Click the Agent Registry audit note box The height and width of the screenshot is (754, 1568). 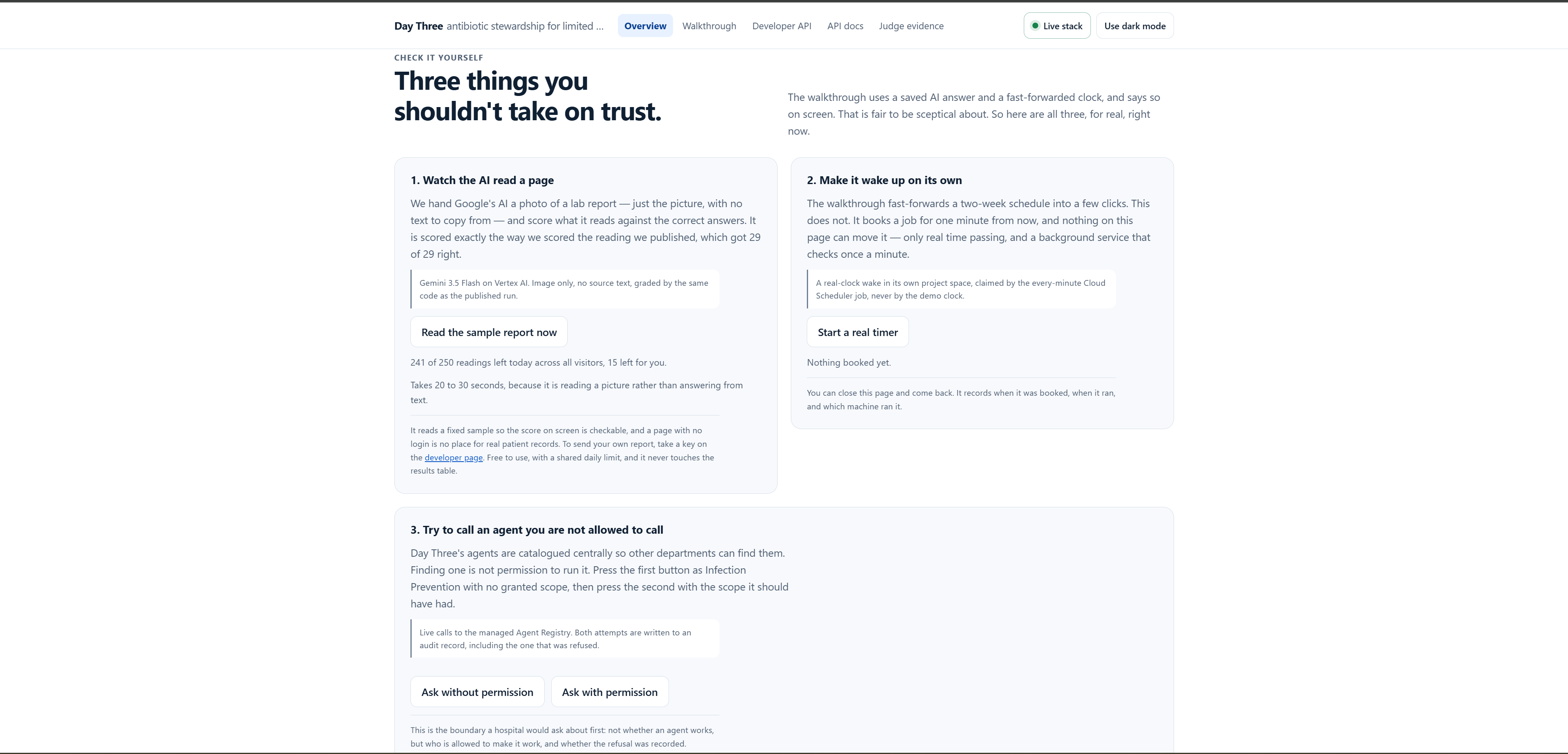coord(565,639)
